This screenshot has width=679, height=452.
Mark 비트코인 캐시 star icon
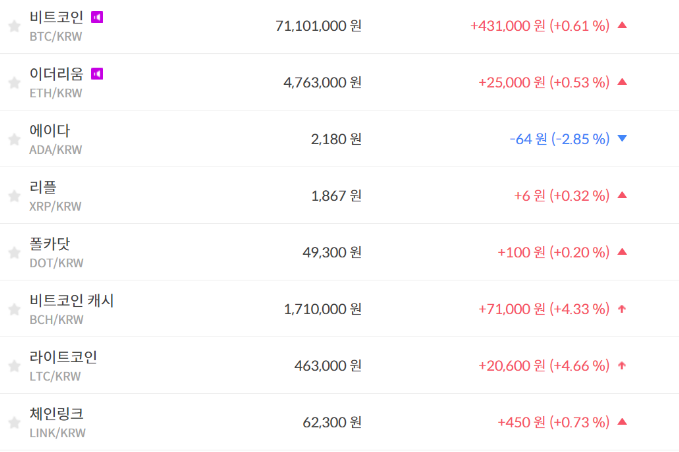click(x=14, y=309)
